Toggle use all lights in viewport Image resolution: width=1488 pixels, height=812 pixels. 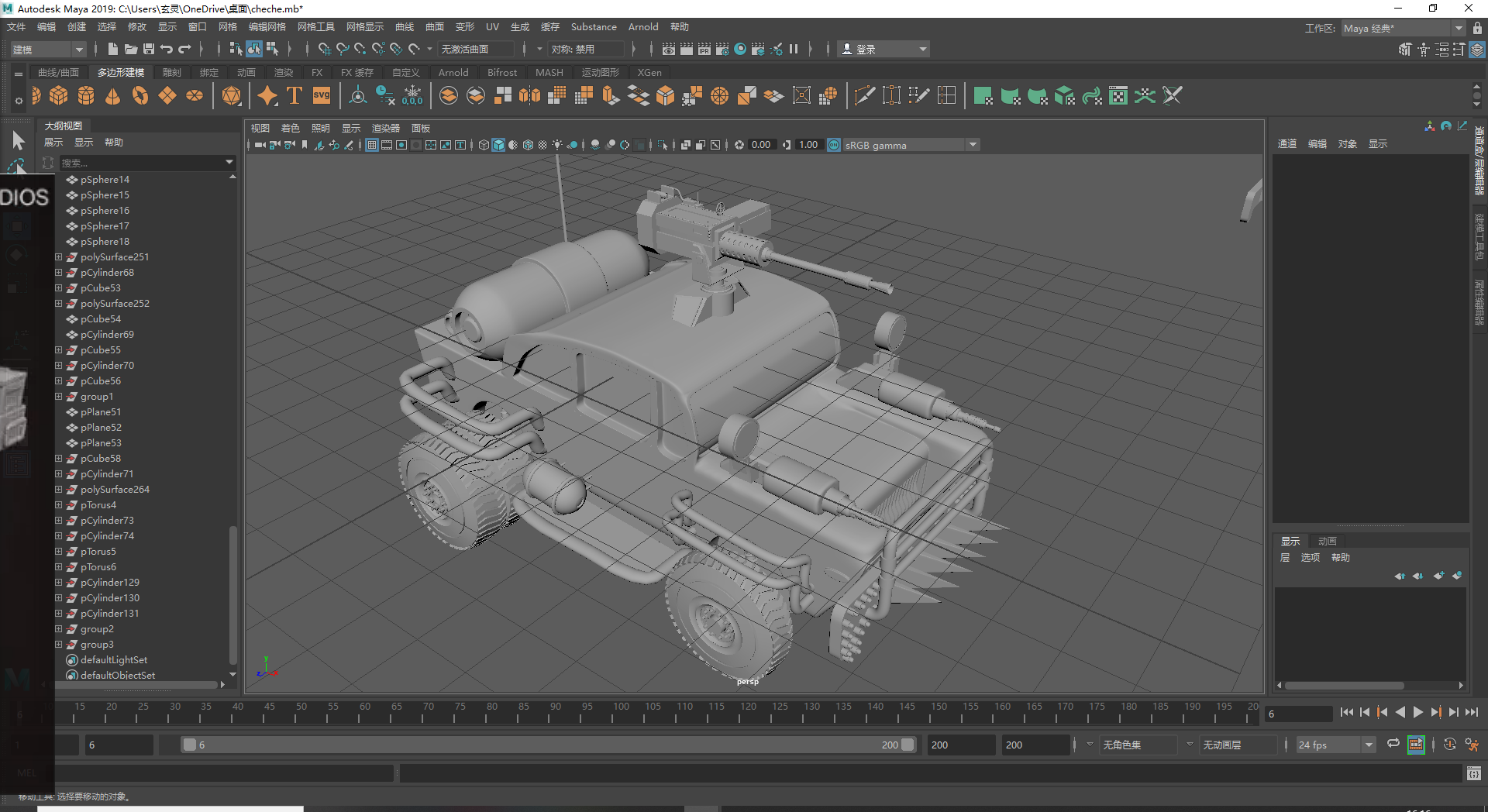click(x=557, y=145)
